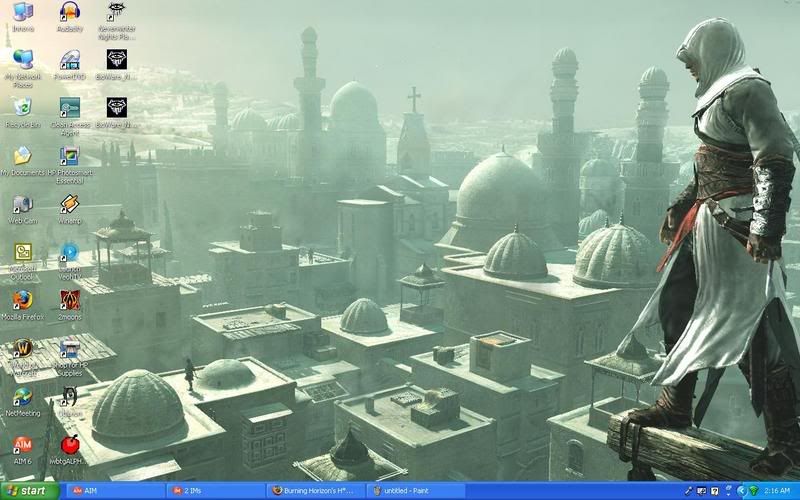Launch the Oblivion game shortcut
Viewport: 800px width, 500px height.
coord(69,402)
